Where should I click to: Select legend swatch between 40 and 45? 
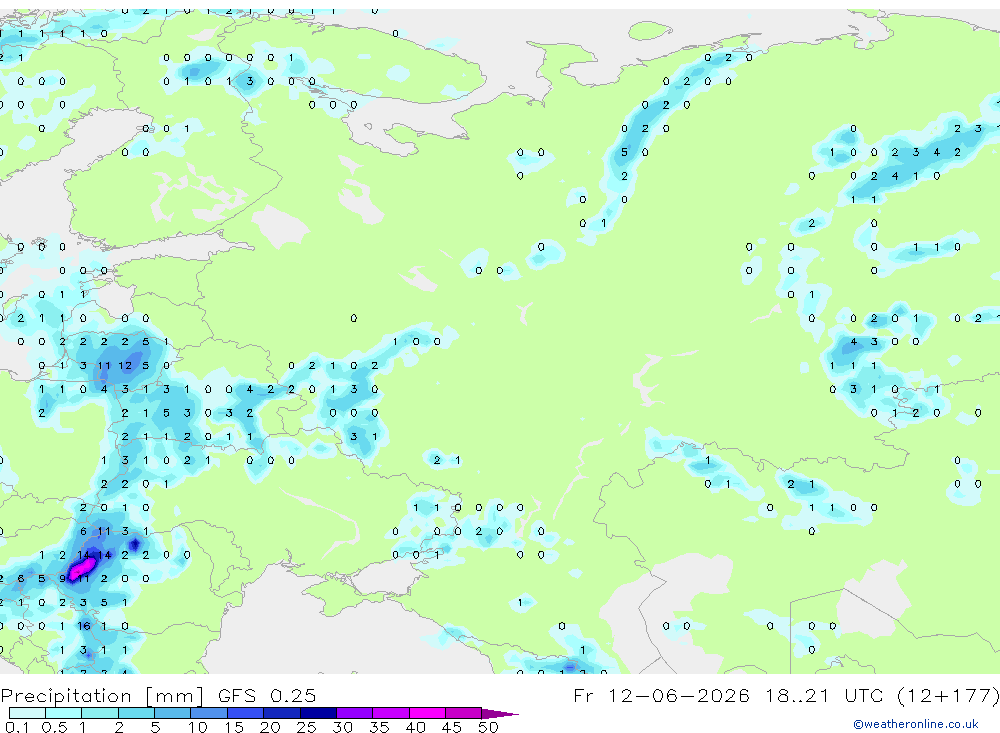(427, 713)
